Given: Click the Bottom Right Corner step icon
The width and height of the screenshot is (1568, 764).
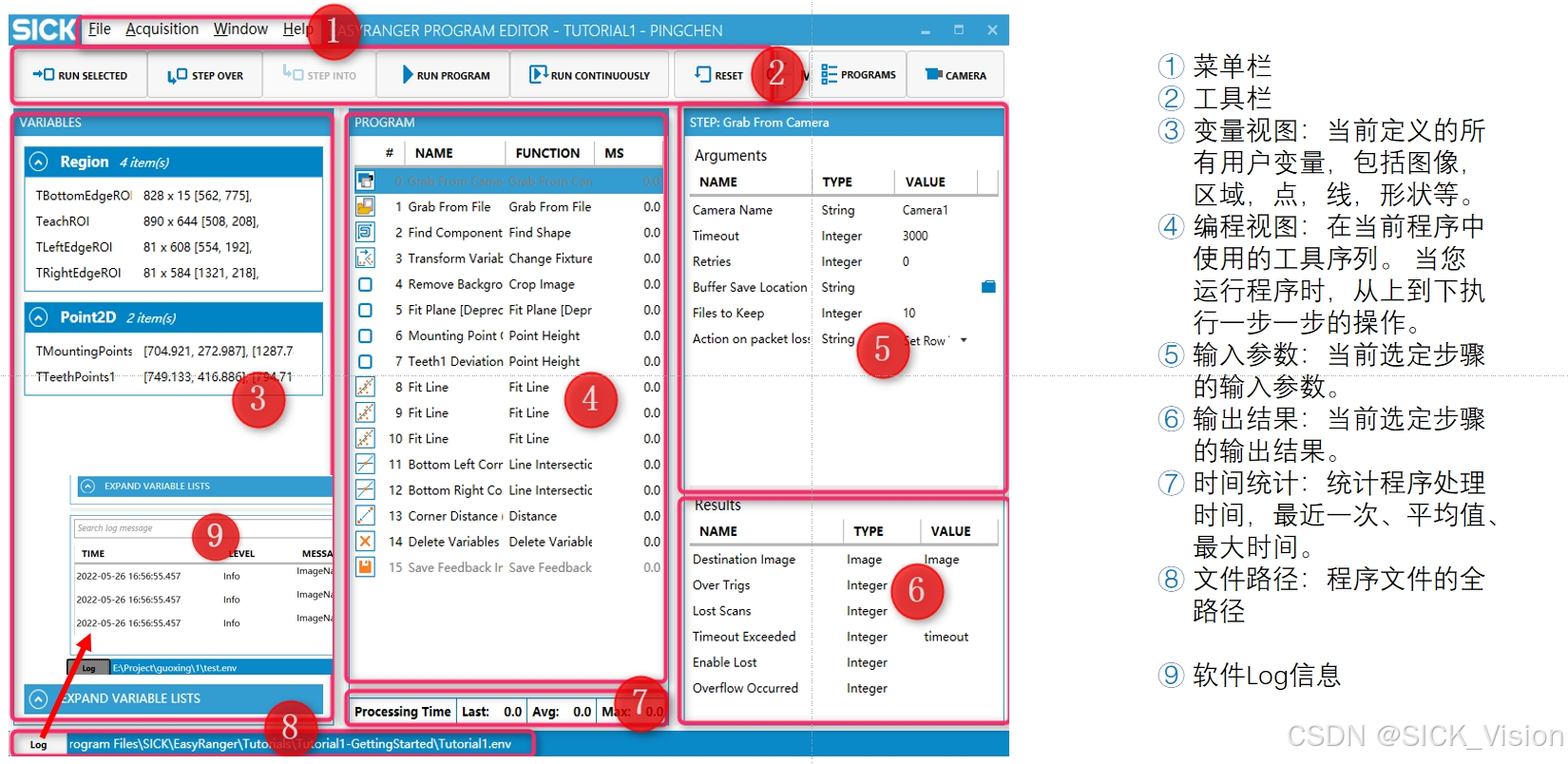Looking at the screenshot, I should (x=365, y=489).
